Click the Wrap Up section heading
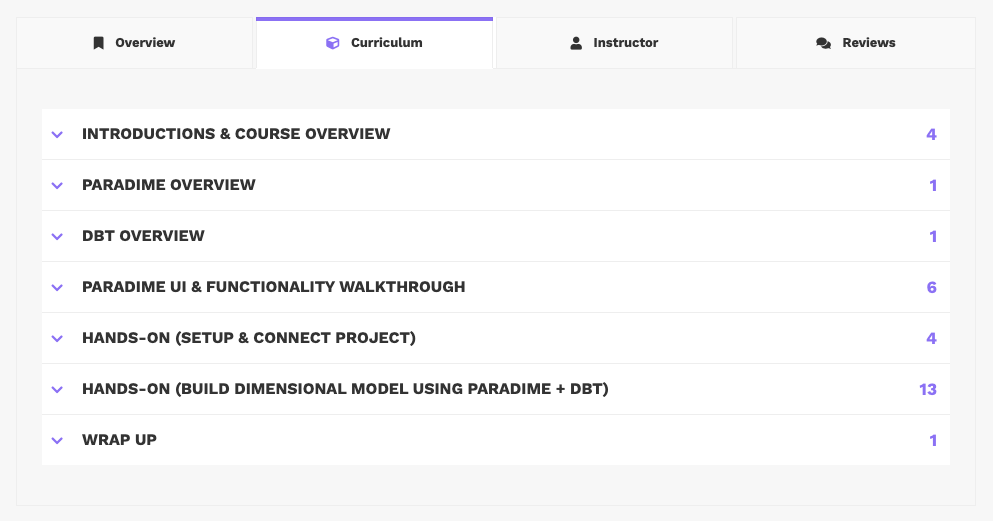This screenshot has width=993, height=521. pos(119,440)
